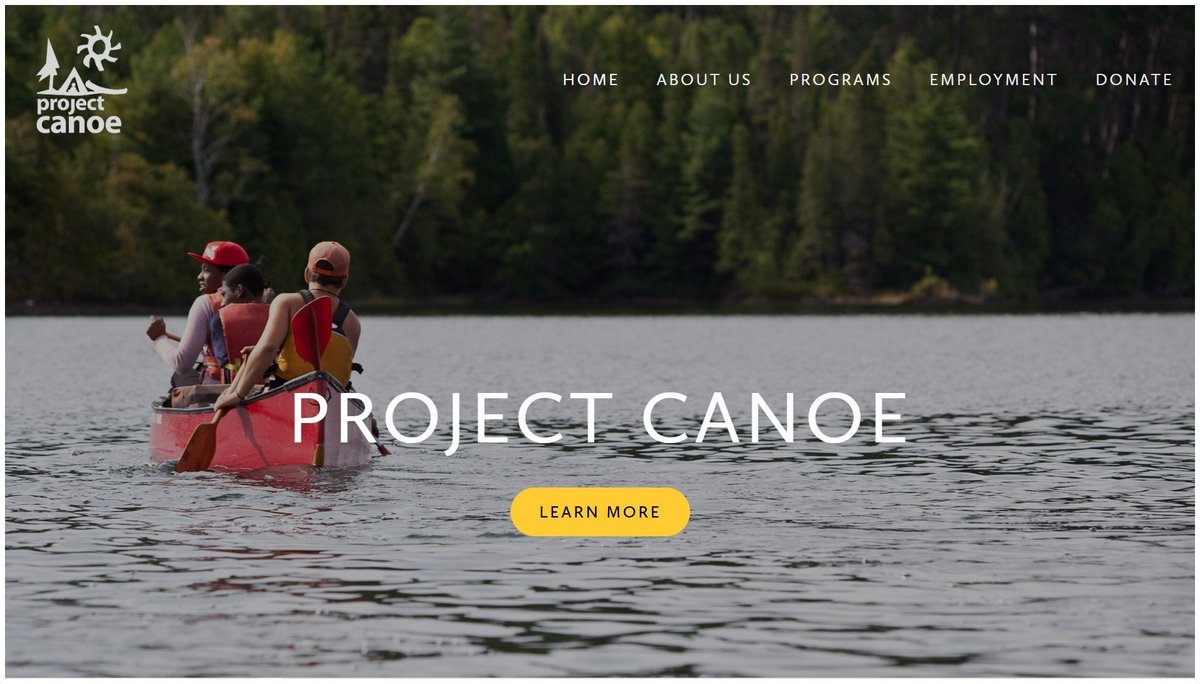Open the About Us menu item
The image size is (1200, 684).
(x=704, y=80)
